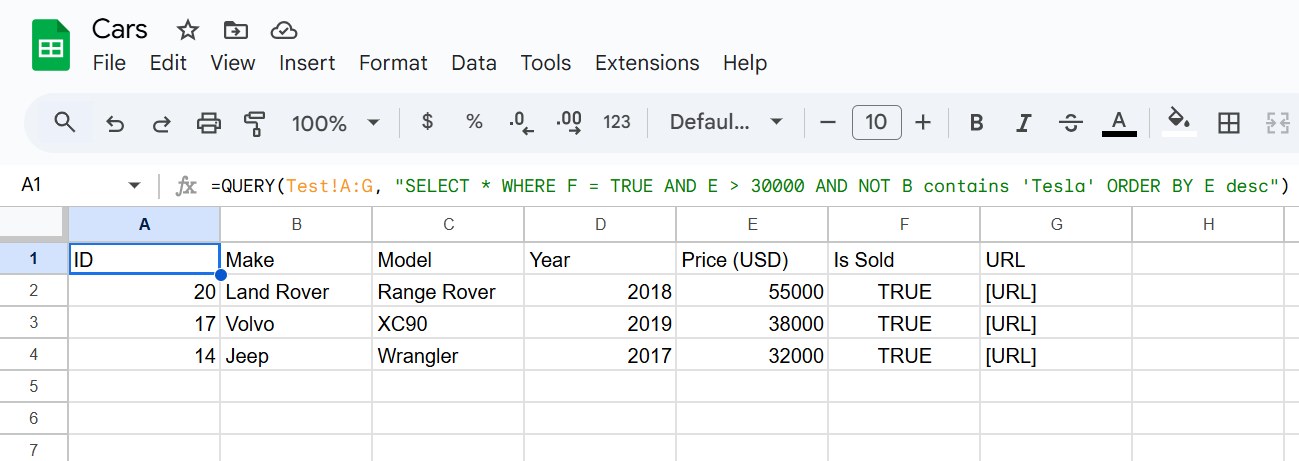Select the price cell 38000
1299x461 pixels.
[752, 323]
